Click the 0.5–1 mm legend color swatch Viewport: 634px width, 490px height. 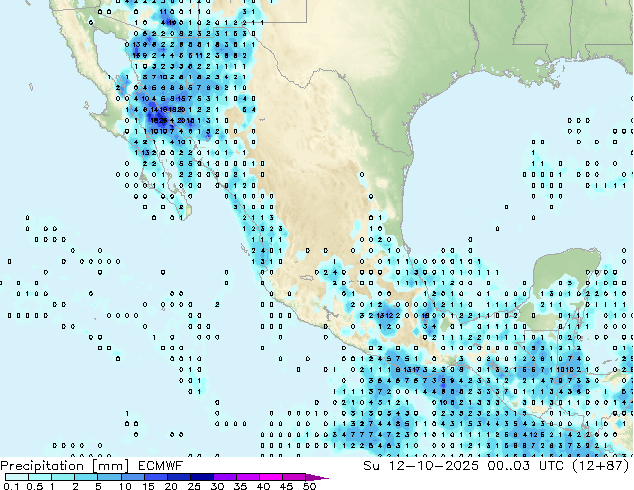point(40,477)
